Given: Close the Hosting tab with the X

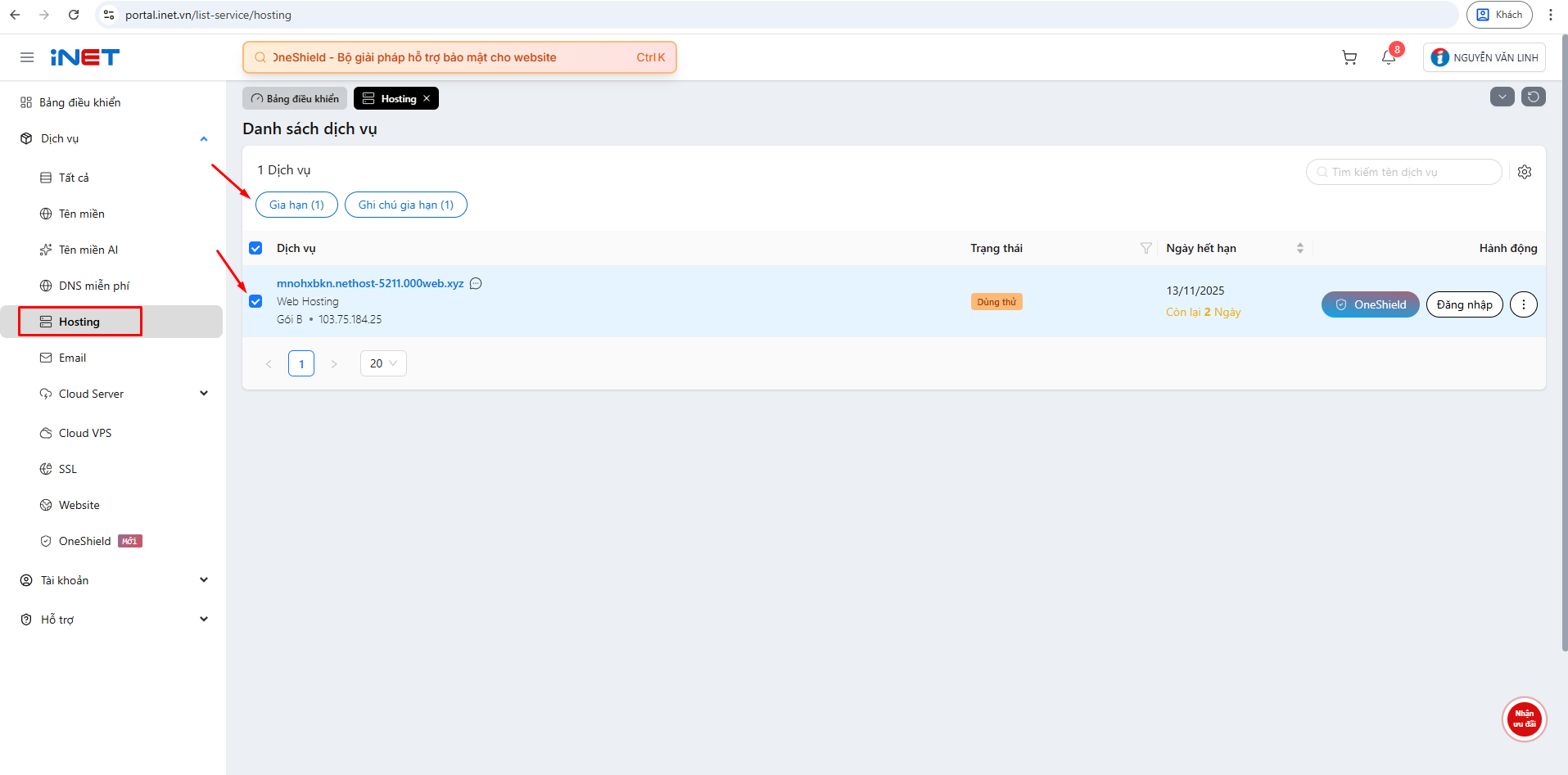Looking at the screenshot, I should 427,98.
